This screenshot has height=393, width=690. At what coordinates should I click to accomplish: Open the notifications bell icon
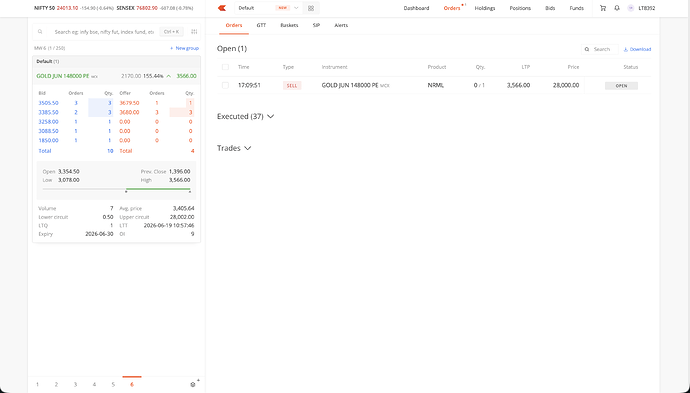click(x=617, y=8)
